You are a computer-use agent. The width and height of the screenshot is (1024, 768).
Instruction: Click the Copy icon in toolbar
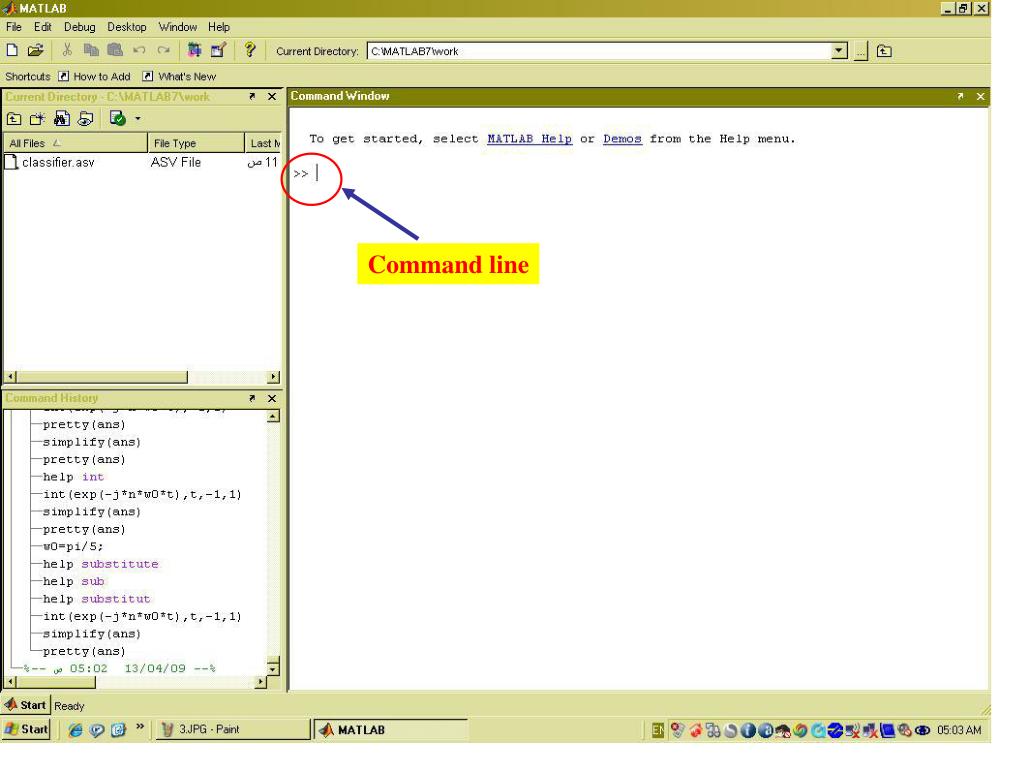click(91, 50)
